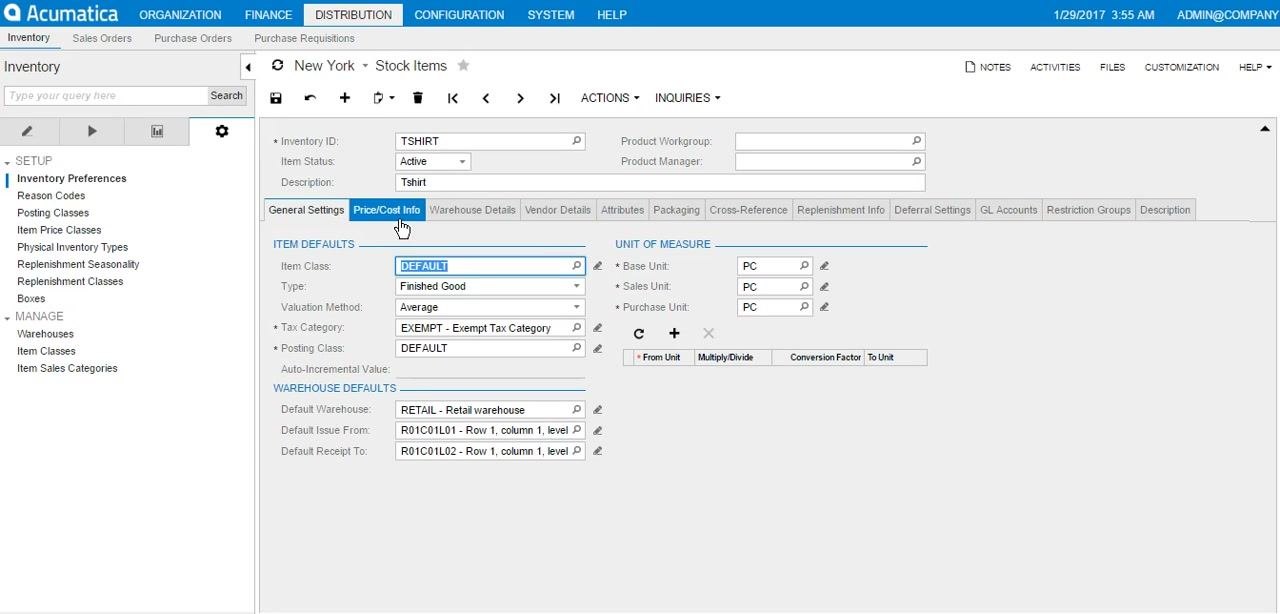
Task: Open FILES link
Action: [1112, 67]
